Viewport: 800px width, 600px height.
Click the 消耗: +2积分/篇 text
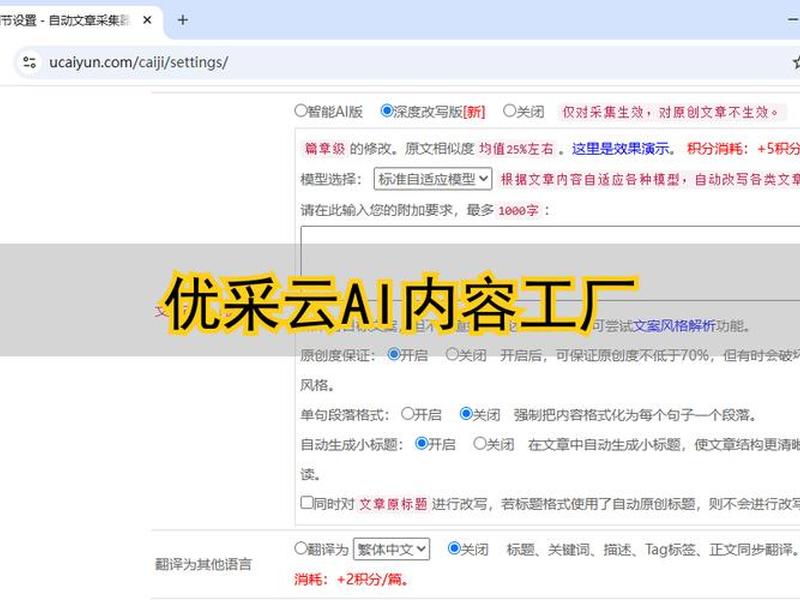351,580
